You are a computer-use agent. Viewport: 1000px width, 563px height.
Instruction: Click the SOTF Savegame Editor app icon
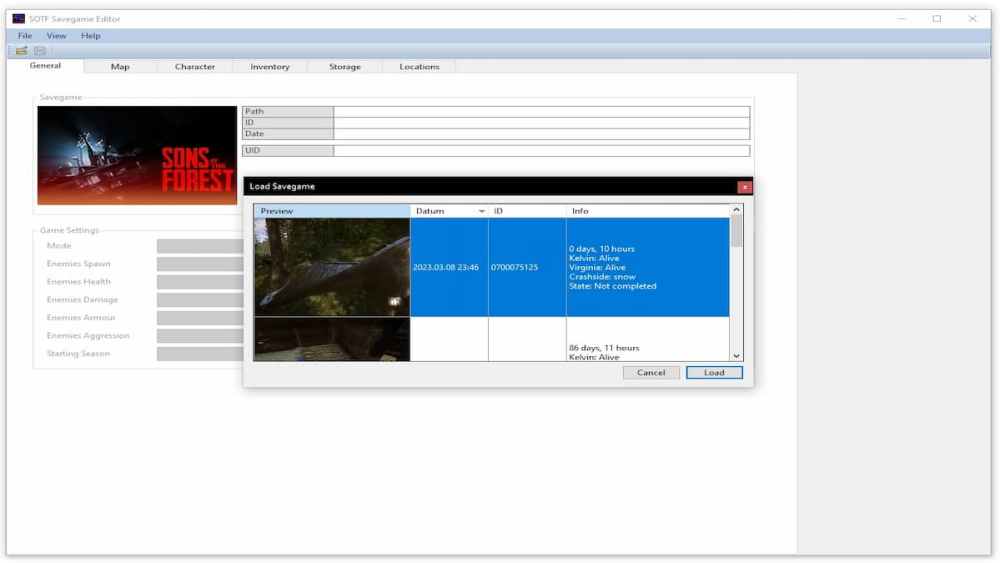[x=18, y=19]
